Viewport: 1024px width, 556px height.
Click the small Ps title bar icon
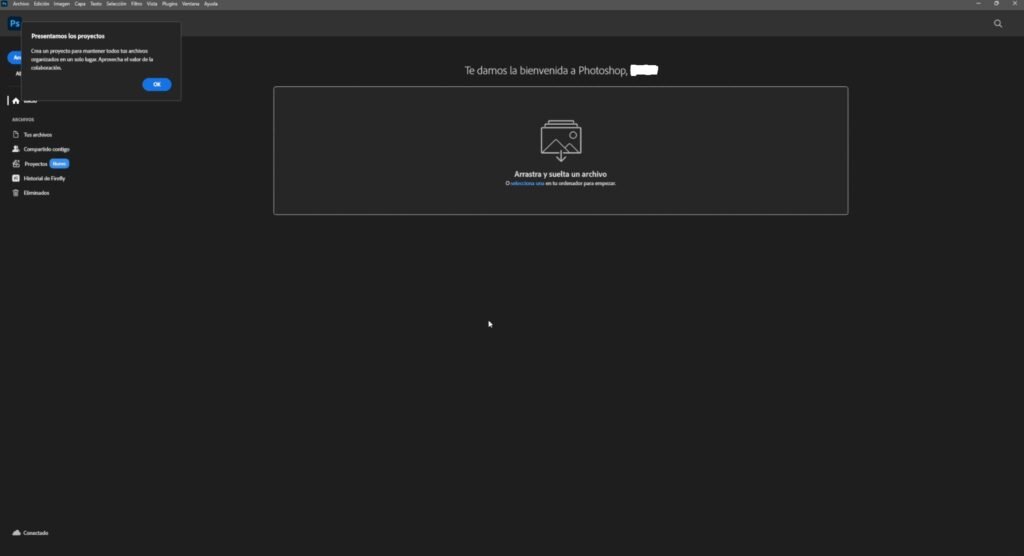click(5, 4)
